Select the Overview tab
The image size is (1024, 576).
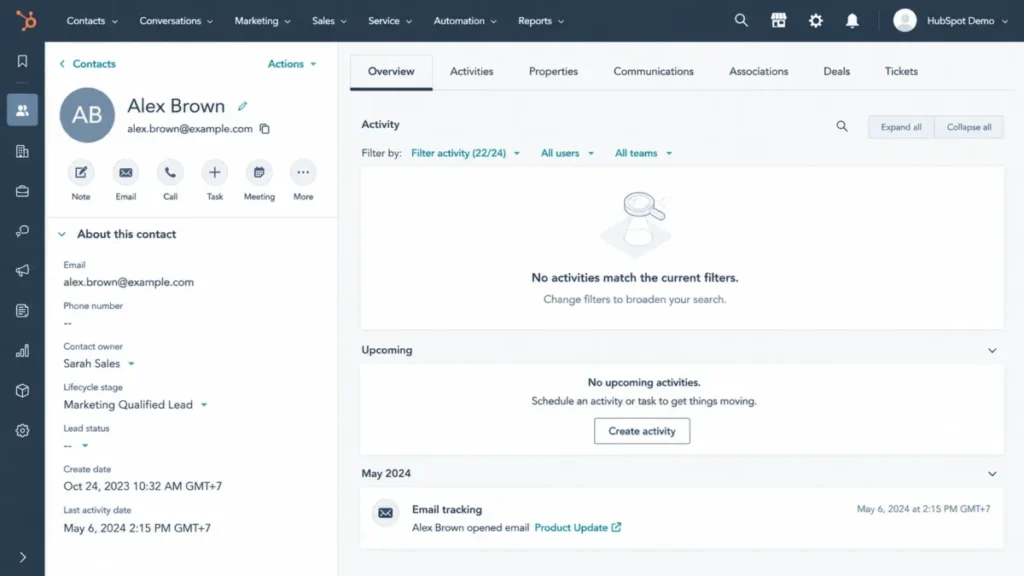coord(391,72)
